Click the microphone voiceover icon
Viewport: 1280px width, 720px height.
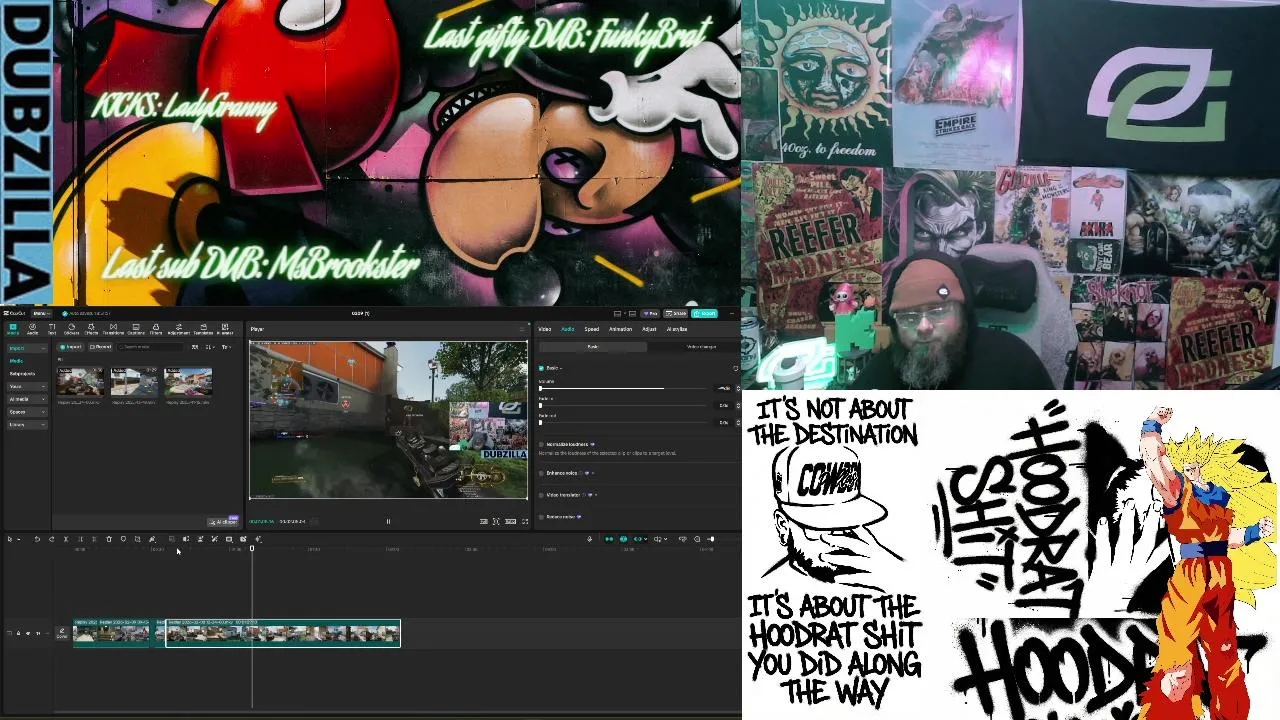(589, 539)
